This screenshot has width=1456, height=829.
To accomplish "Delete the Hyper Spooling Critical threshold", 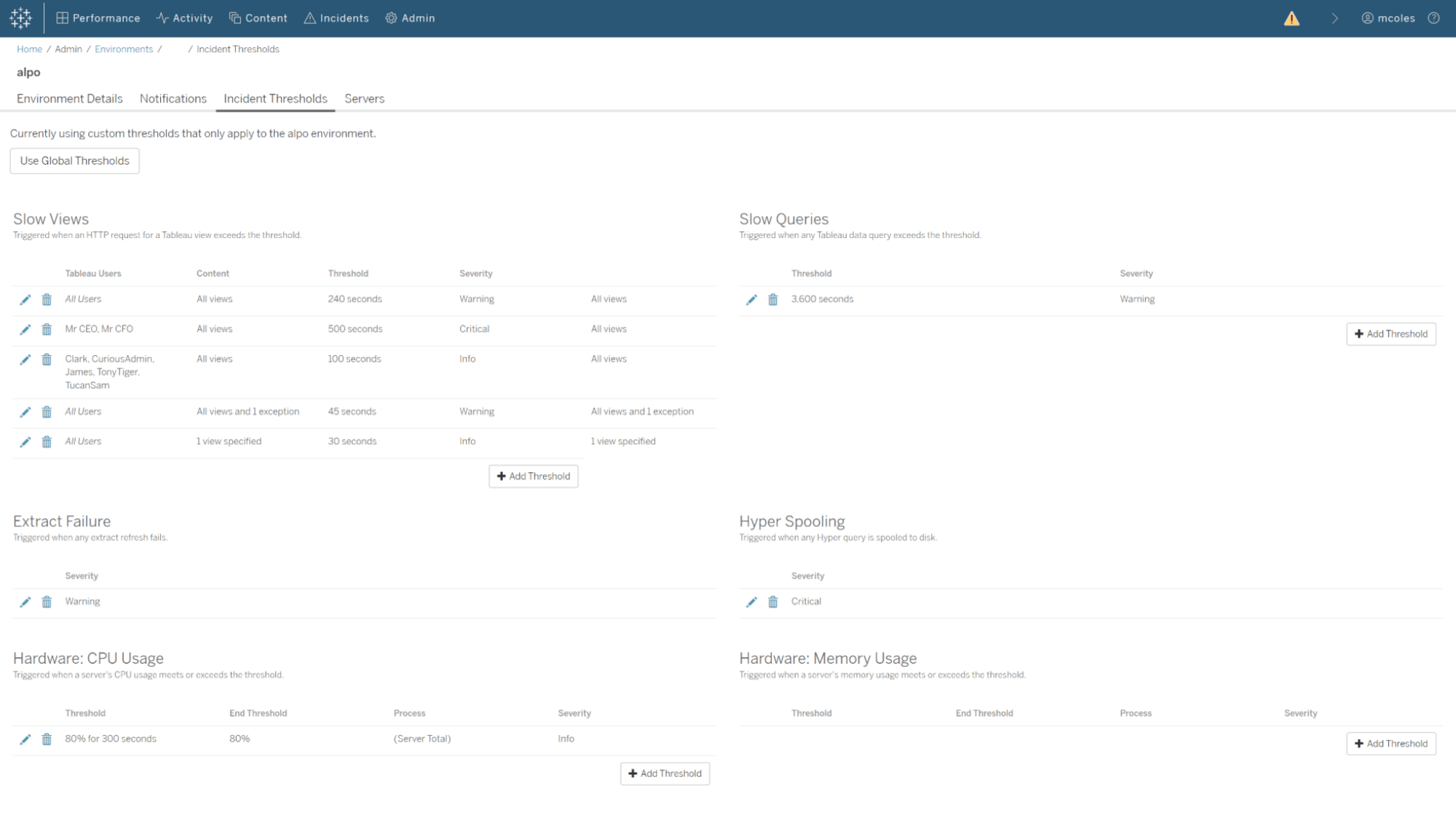I will (x=773, y=602).
